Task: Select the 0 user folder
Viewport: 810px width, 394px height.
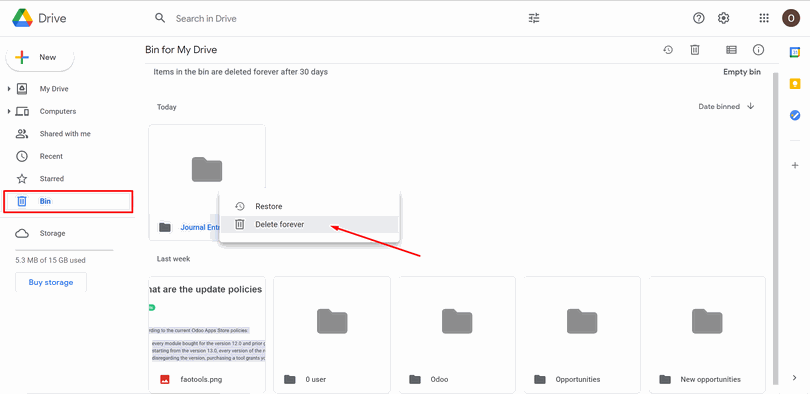Action: [x=332, y=335]
